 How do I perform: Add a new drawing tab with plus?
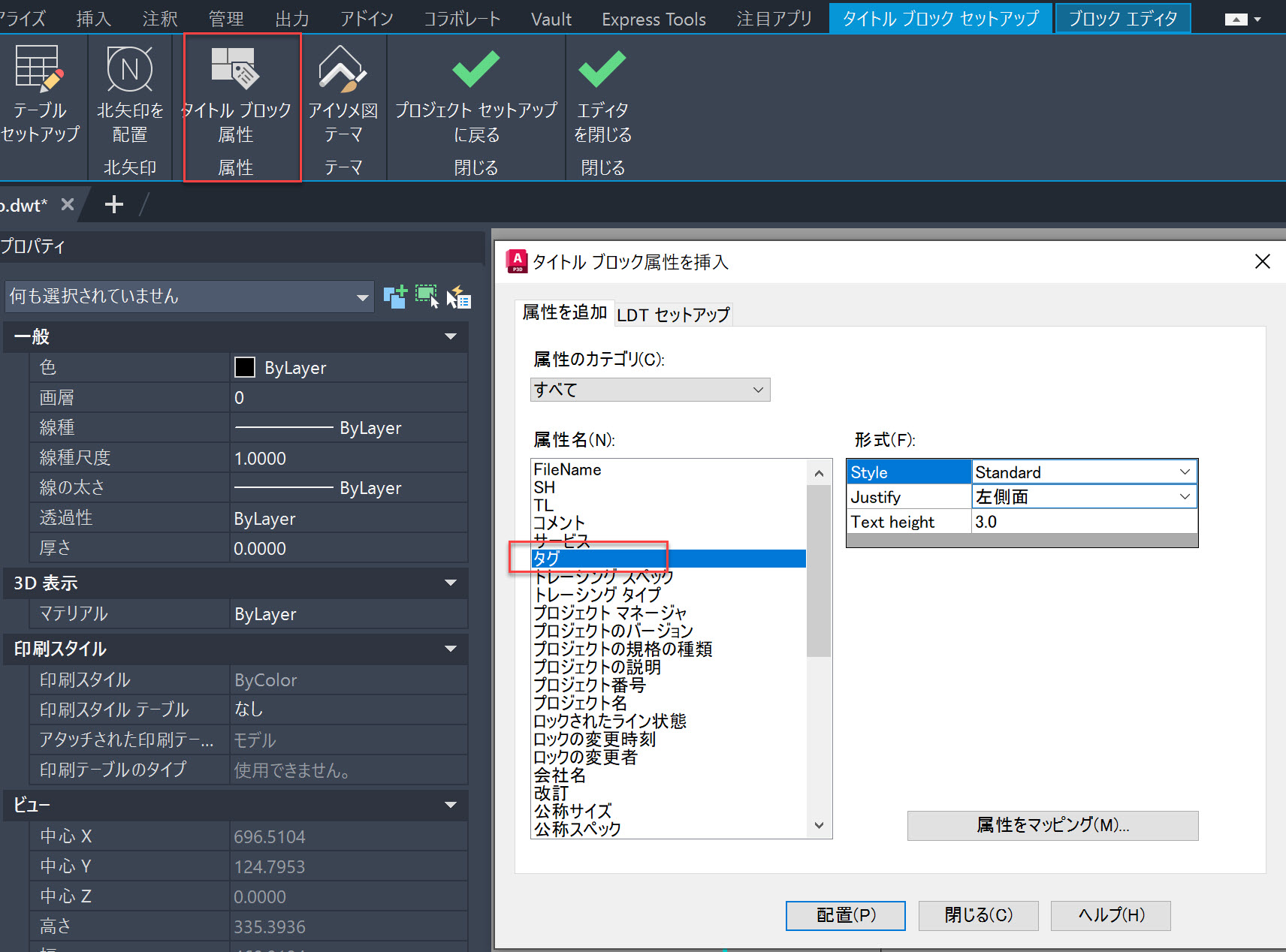point(114,204)
